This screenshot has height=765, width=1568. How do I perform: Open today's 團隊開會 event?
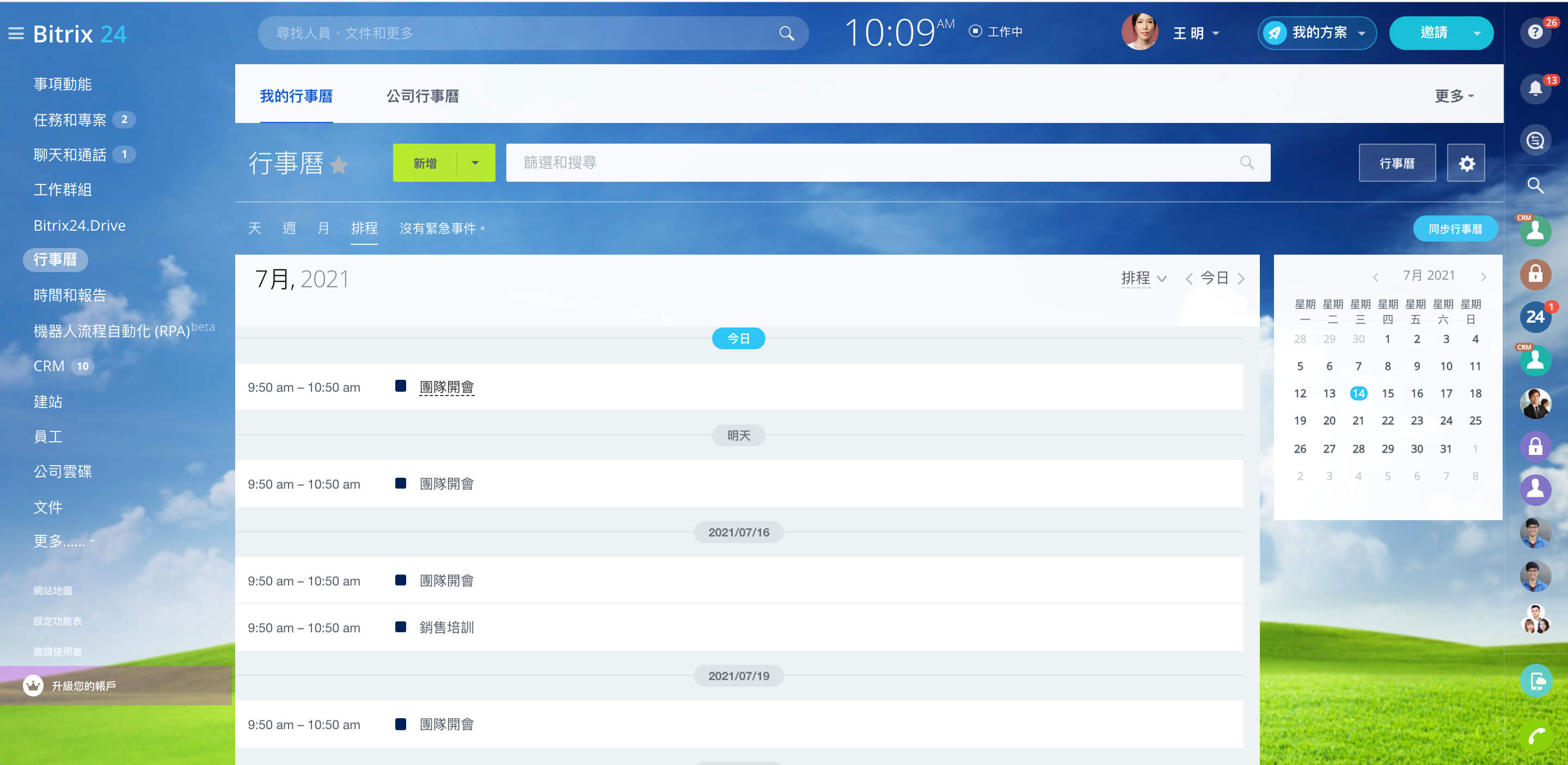(446, 387)
